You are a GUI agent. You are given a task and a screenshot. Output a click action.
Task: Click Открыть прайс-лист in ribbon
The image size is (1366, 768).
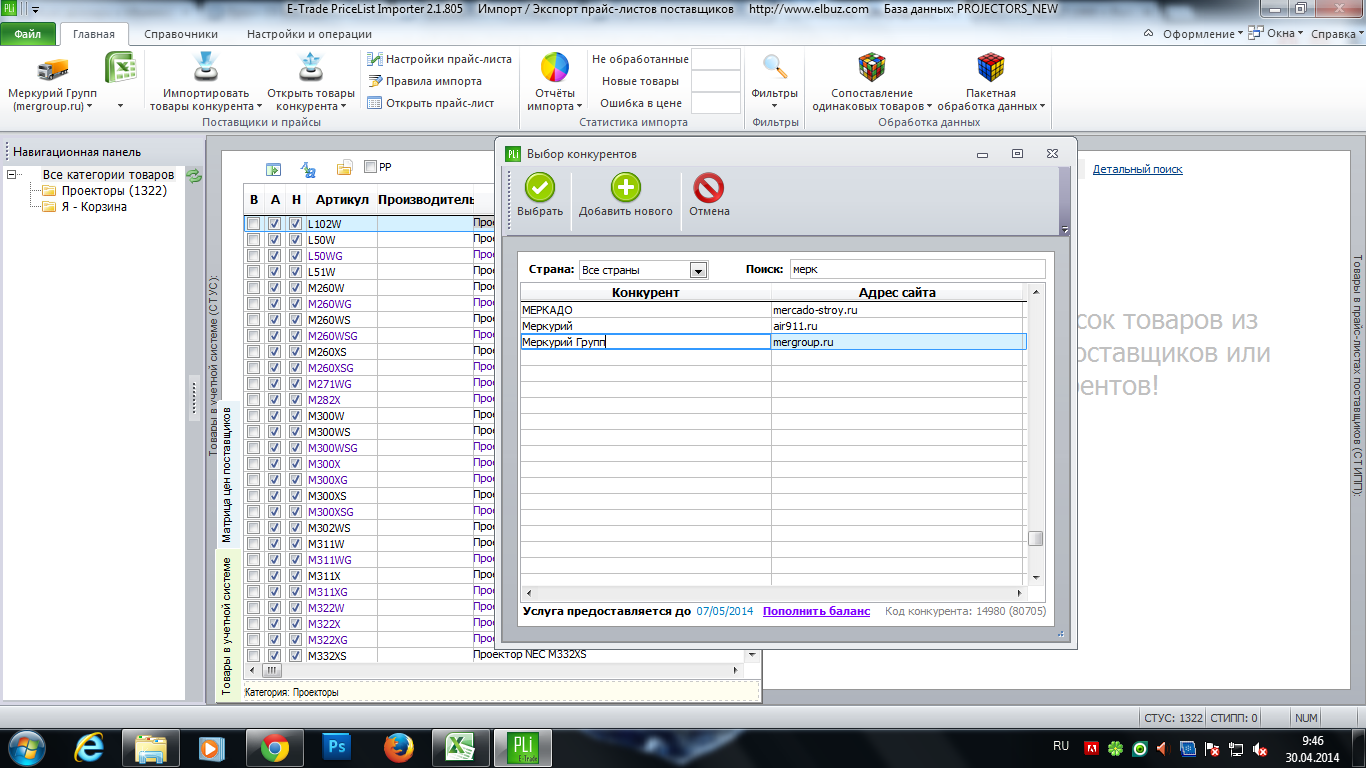(x=431, y=103)
